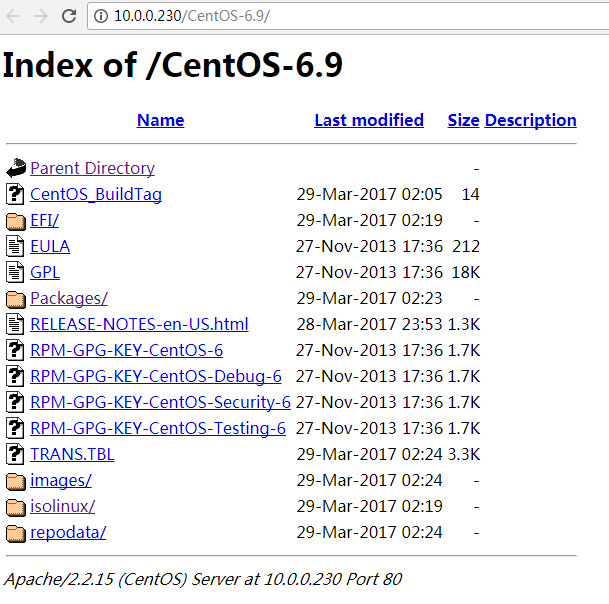
Task: Click the text-file icon beside GPL
Action: click(16, 272)
